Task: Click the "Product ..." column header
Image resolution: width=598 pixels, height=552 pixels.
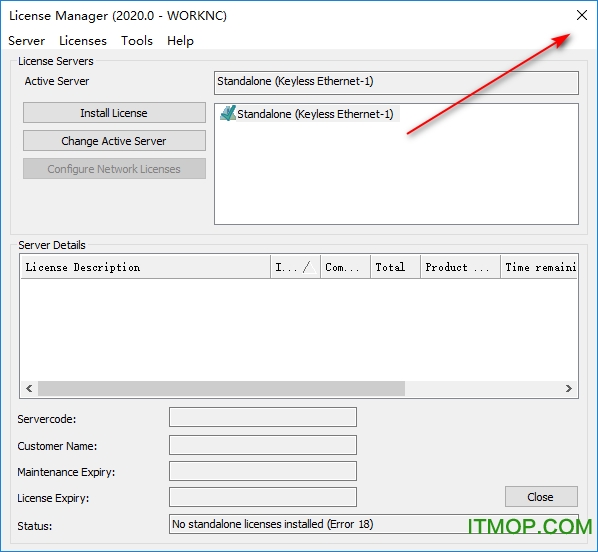Action: [x=460, y=267]
